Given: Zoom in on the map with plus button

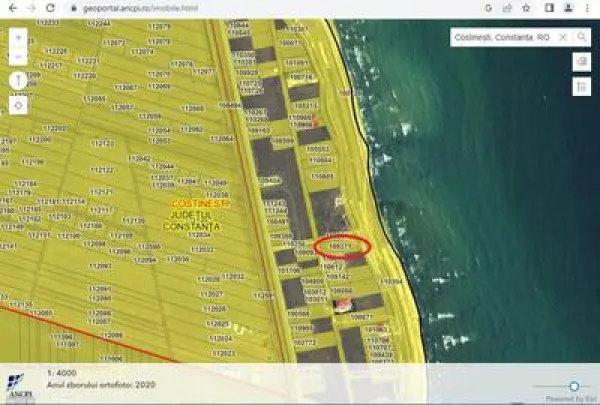Looking at the screenshot, I should click(x=18, y=38).
